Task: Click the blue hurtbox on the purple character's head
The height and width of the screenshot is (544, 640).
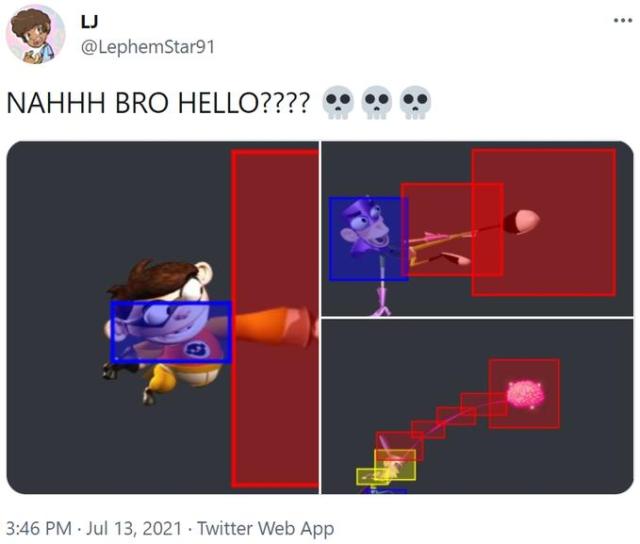Action: pyautogui.click(x=369, y=239)
